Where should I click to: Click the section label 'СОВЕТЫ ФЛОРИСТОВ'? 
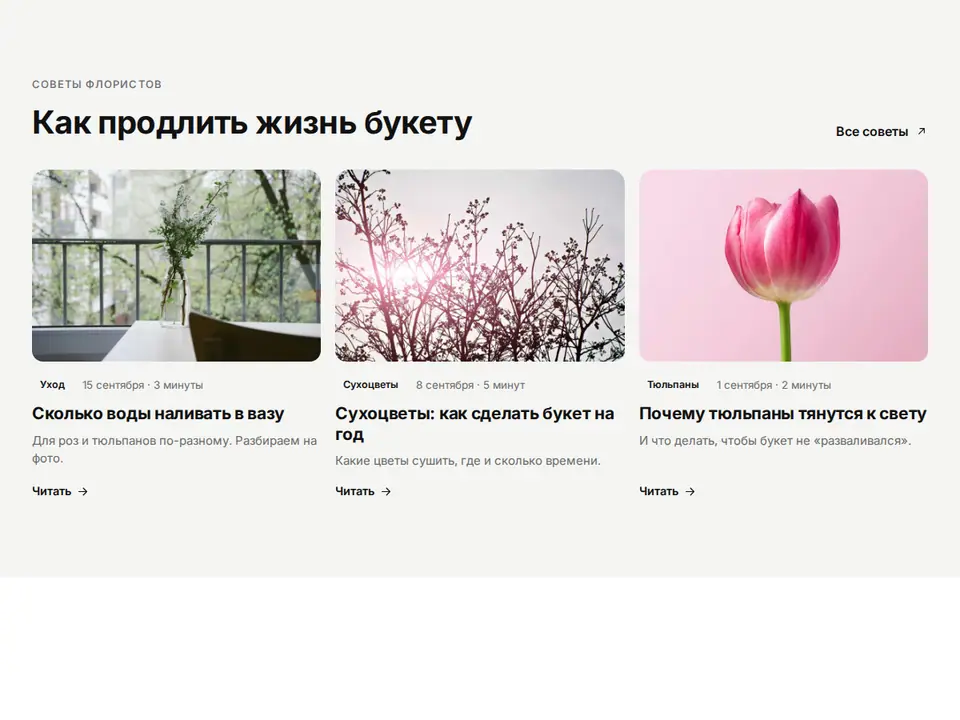click(97, 84)
